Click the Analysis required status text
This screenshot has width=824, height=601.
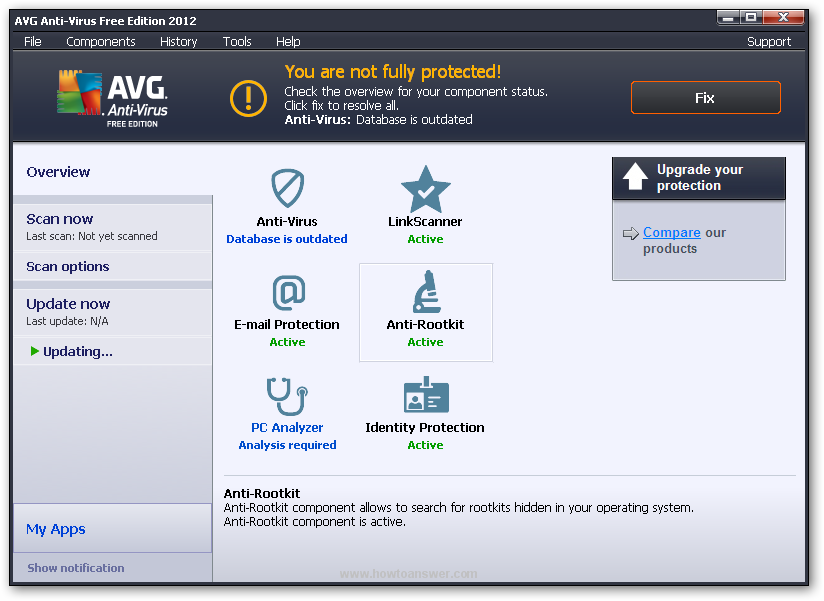click(x=287, y=445)
